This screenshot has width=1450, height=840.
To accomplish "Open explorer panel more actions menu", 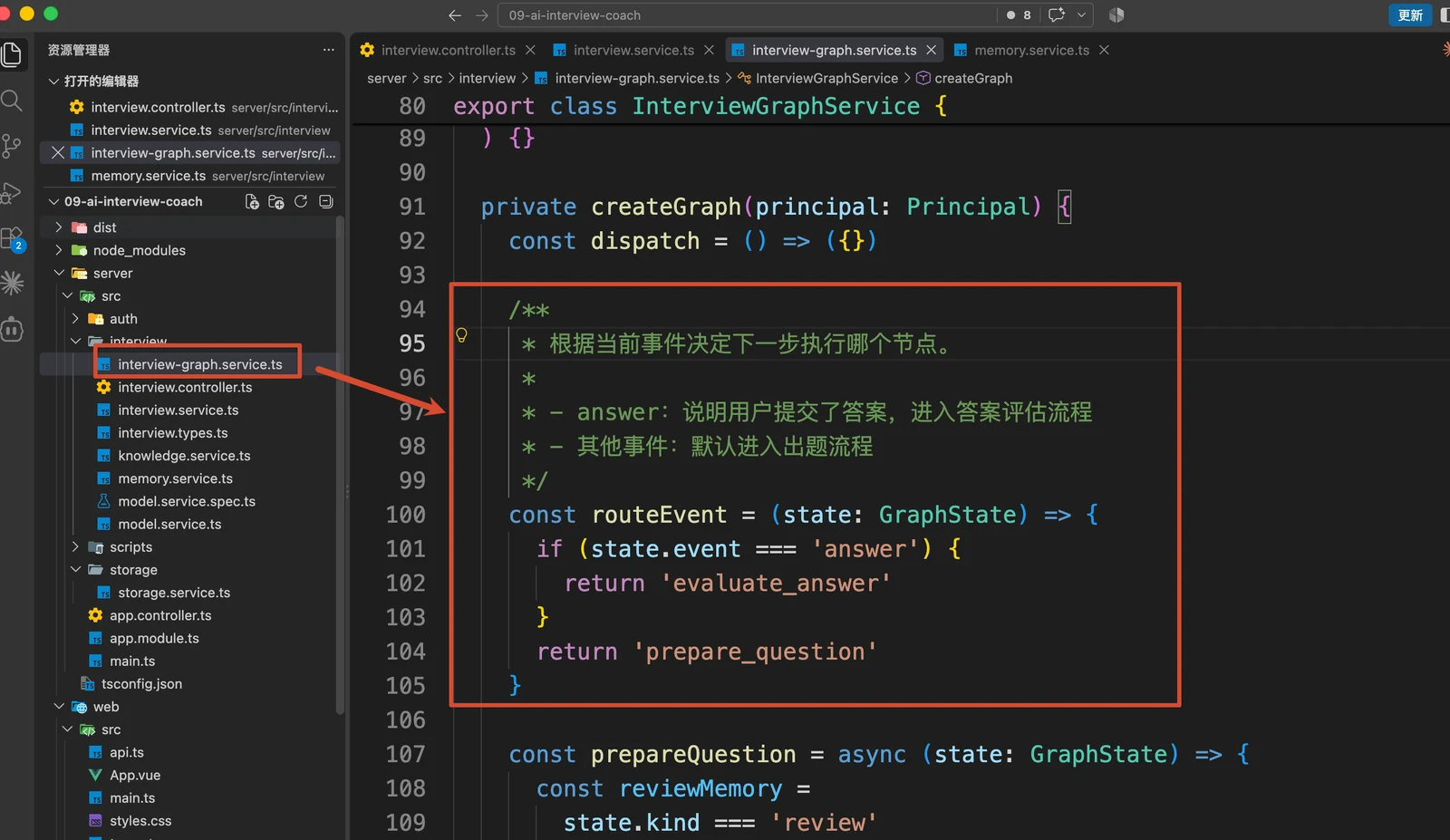I will click(328, 50).
